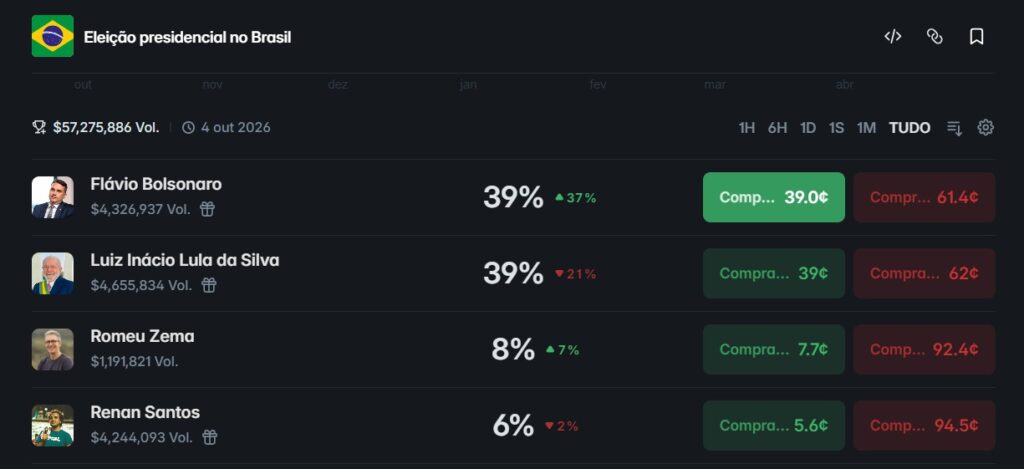Open the Luiz Inácio Lula da Silva row
Screen dimensions: 1024x469
point(185,261)
